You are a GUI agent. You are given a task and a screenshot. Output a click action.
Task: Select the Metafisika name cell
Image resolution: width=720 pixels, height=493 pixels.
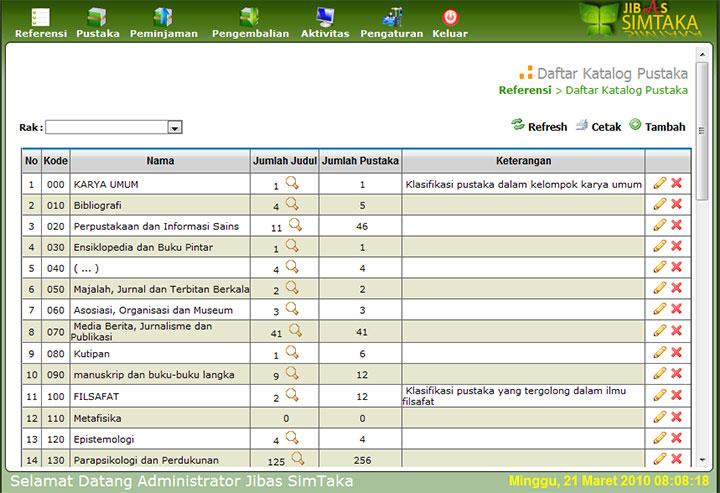point(160,418)
